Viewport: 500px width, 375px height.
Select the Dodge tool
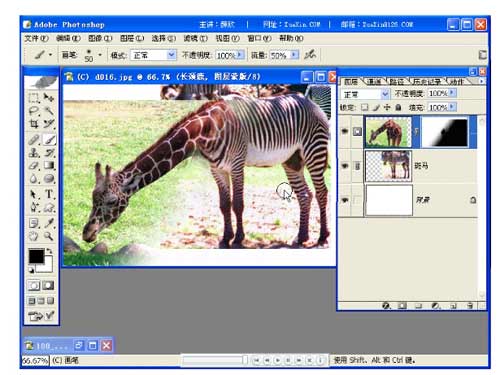click(x=49, y=179)
